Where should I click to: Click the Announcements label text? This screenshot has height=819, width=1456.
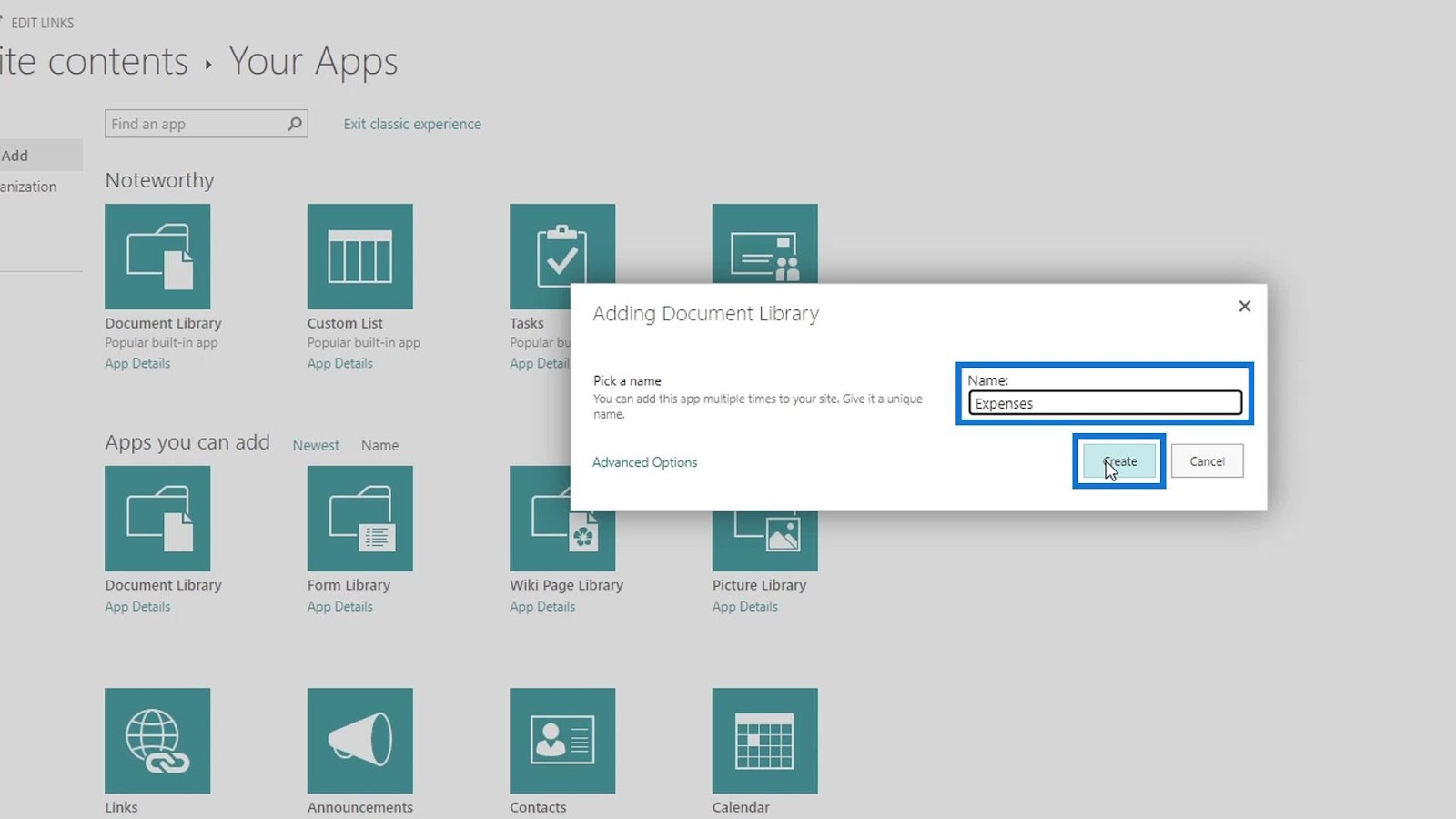click(x=359, y=807)
